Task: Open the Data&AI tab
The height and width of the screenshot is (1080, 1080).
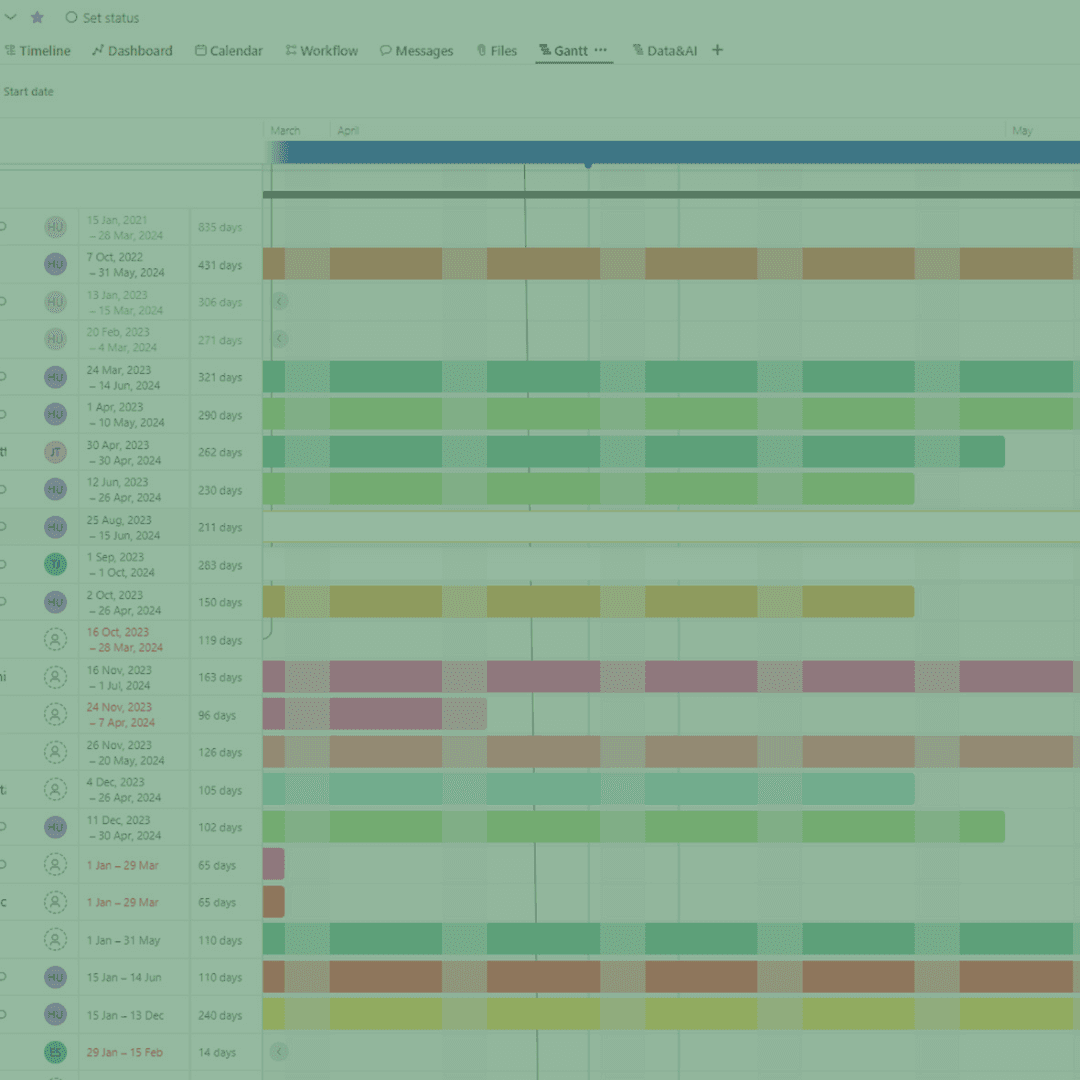Action: click(665, 51)
